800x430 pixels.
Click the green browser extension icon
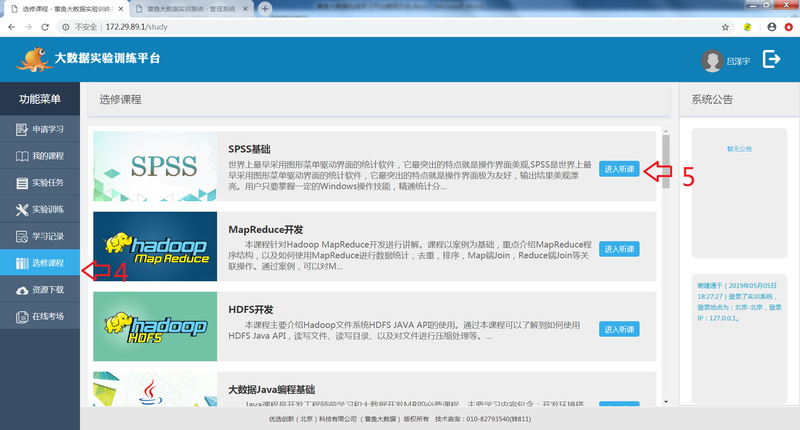pos(747,27)
